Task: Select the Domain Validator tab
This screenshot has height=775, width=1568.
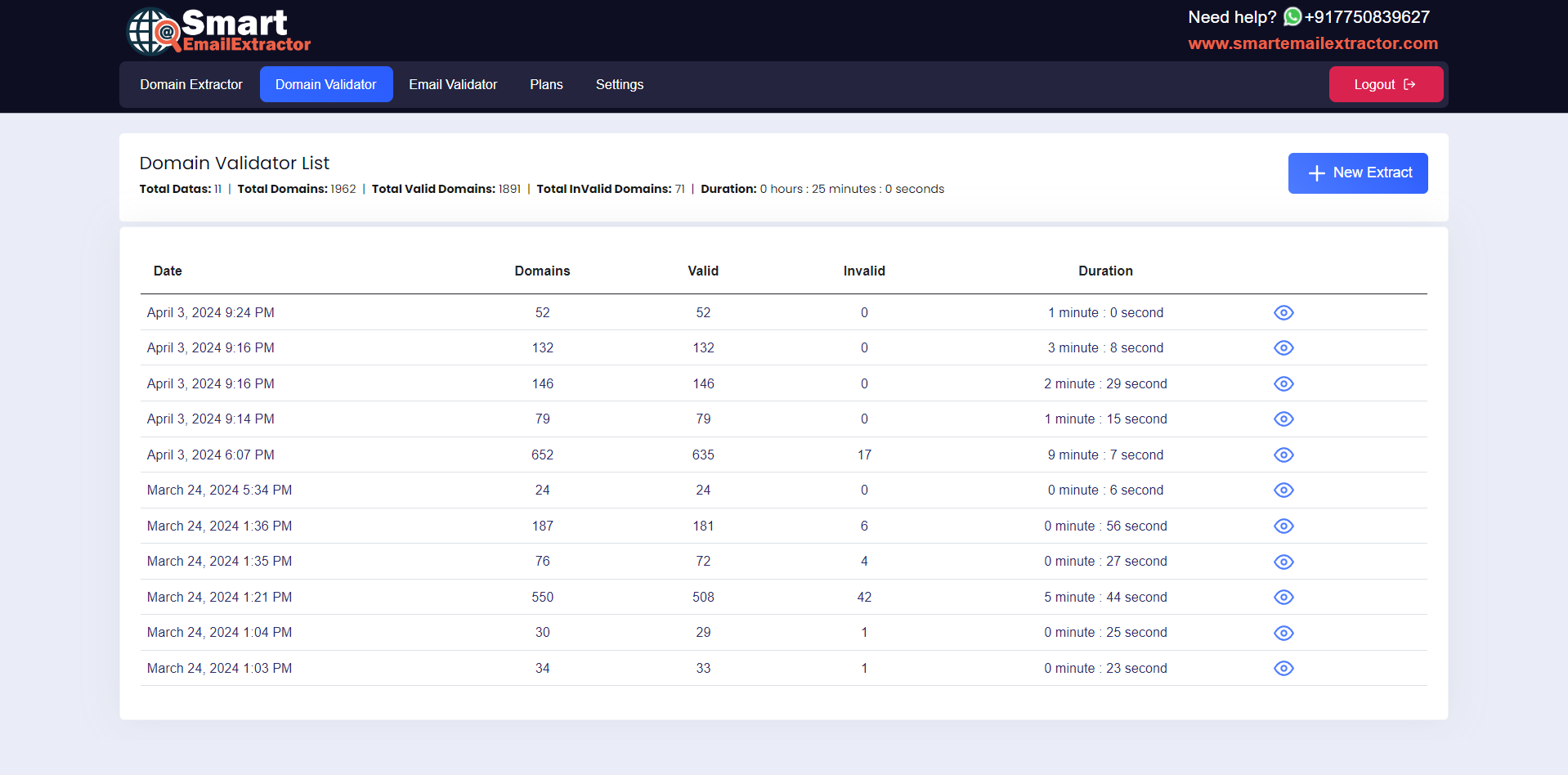Action: pos(326,84)
